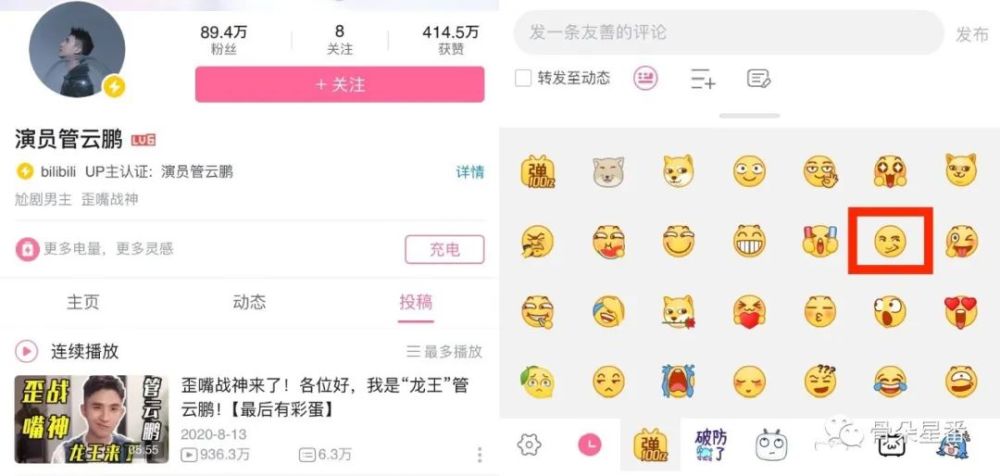Screen dimensions: 1000x476
Task: Open the note editing icon
Action: pos(759,79)
